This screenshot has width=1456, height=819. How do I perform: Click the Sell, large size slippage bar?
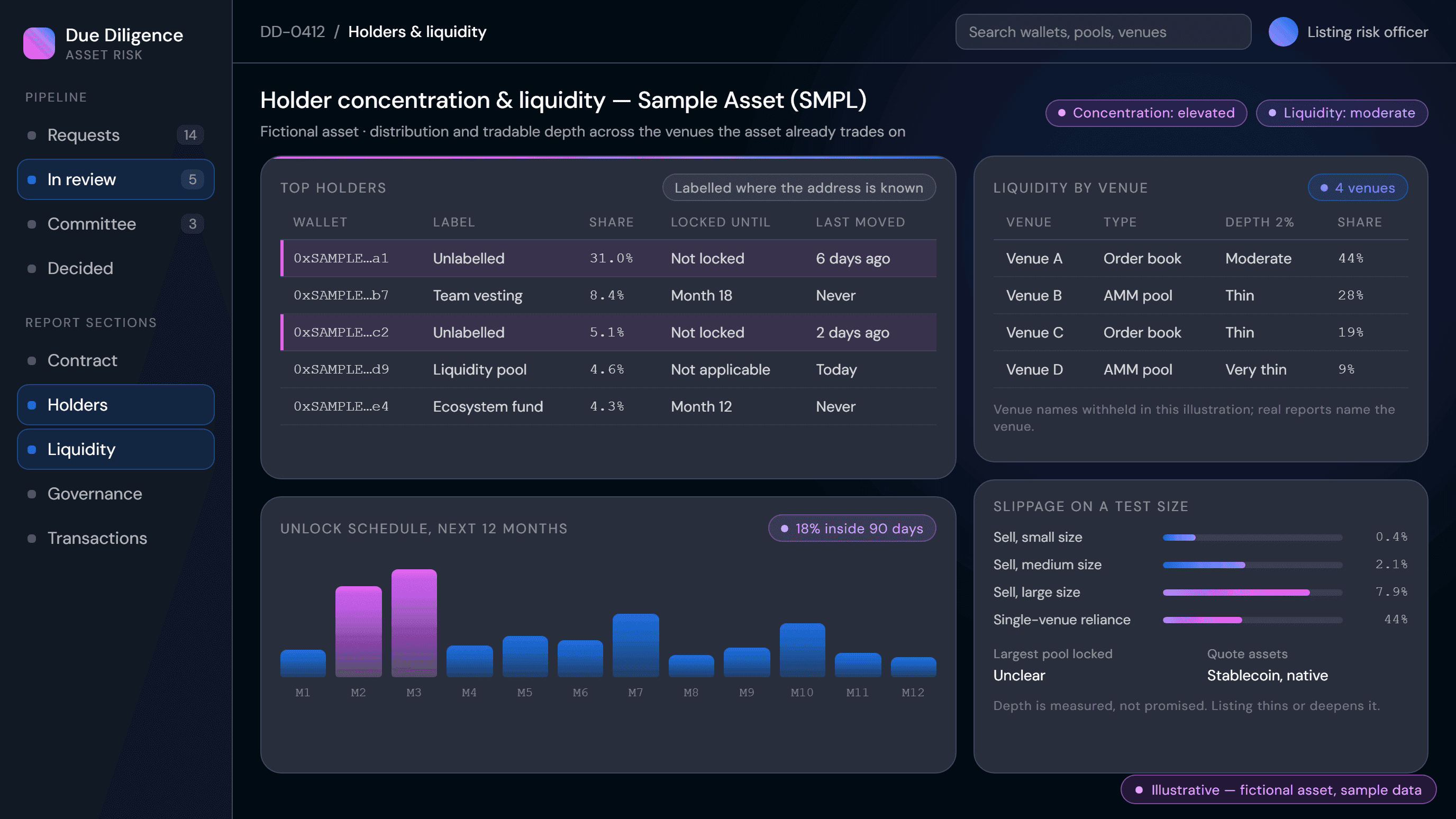pos(1252,593)
